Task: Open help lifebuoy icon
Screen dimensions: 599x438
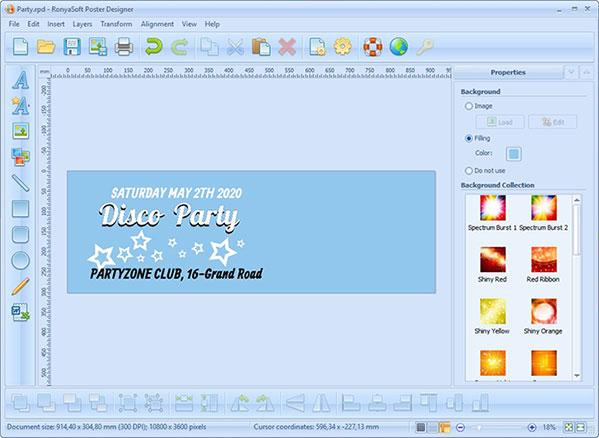Action: pyautogui.click(x=373, y=47)
